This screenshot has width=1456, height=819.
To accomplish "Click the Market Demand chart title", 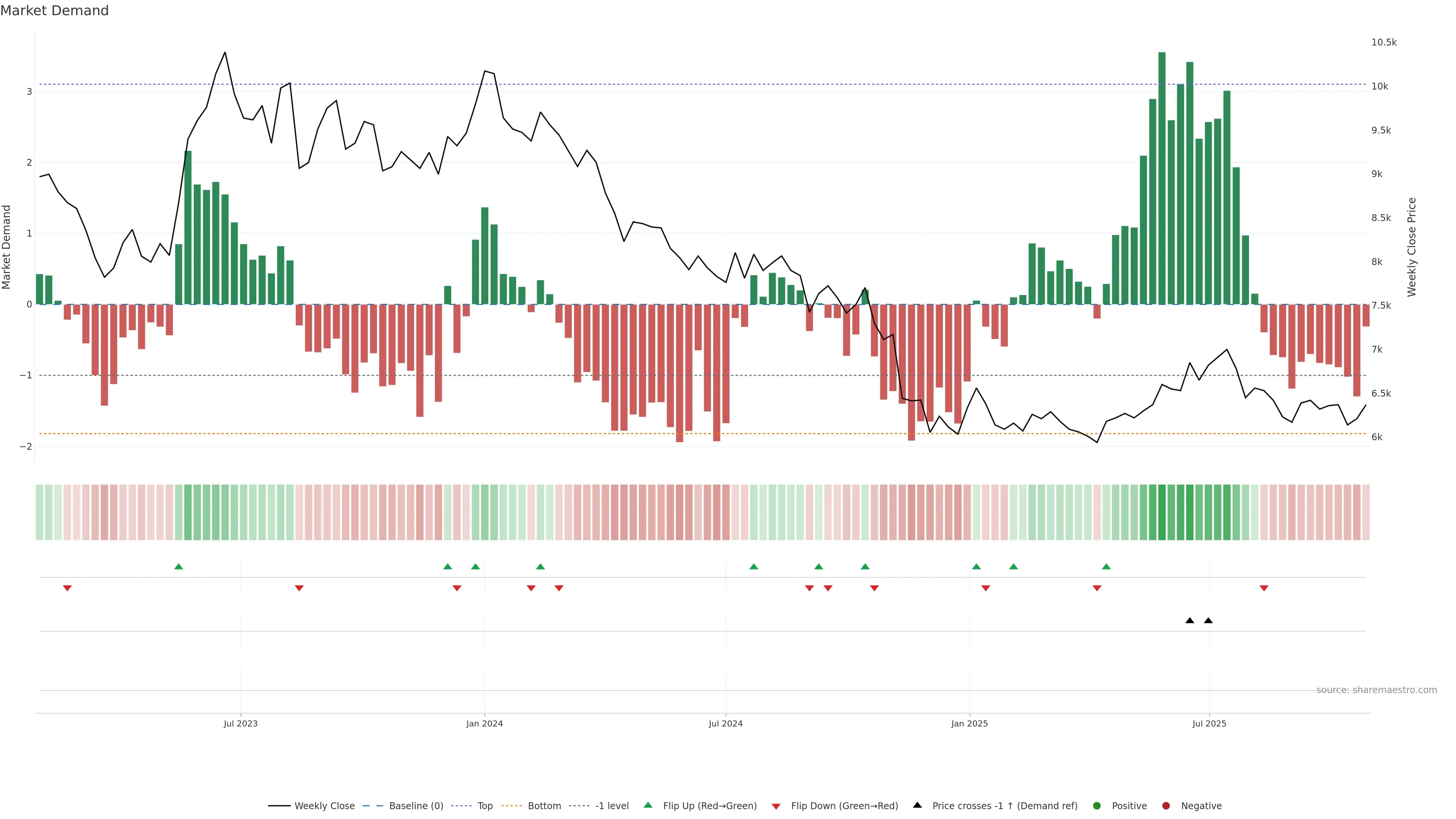I will [x=55, y=11].
